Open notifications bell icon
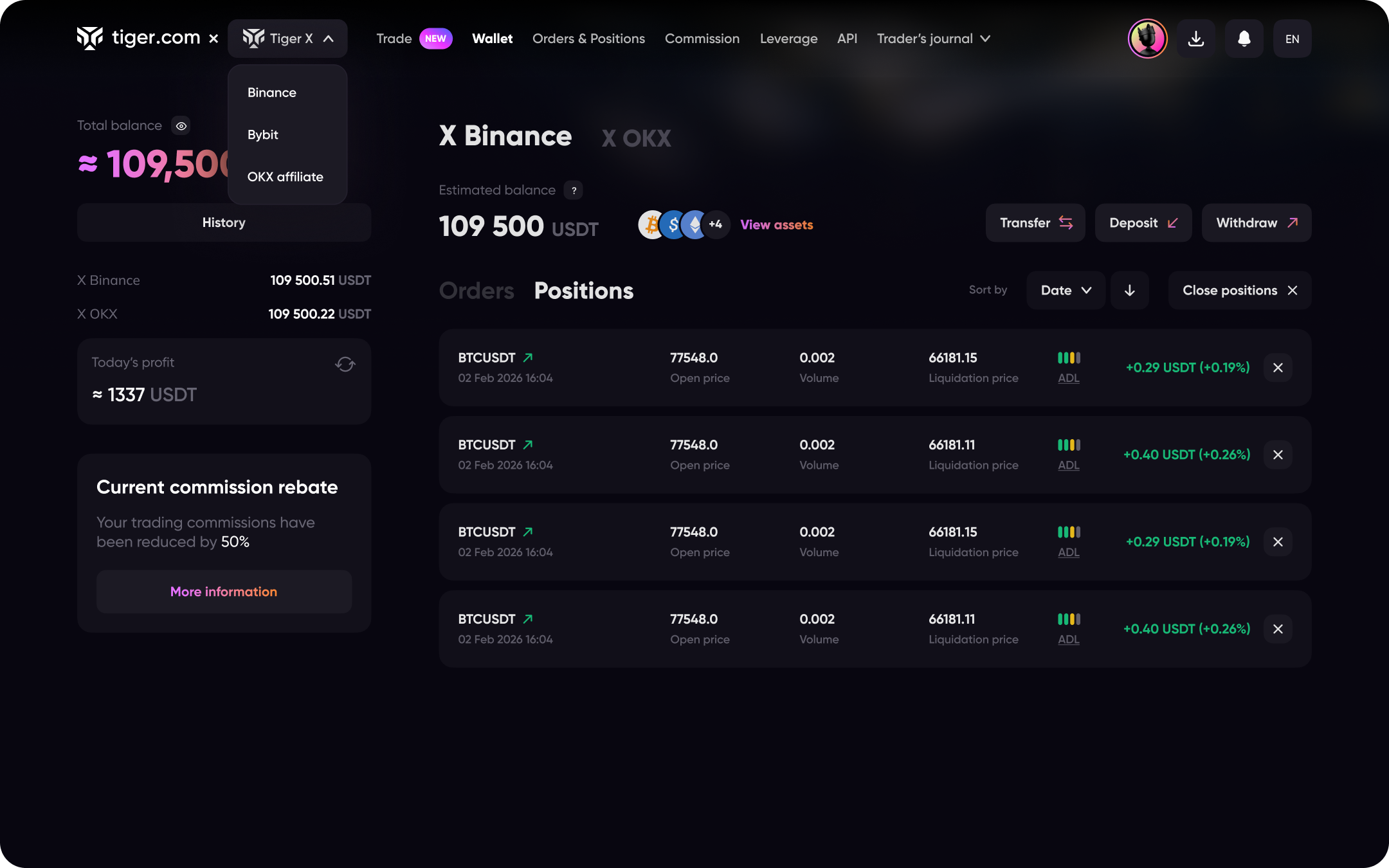1389x868 pixels. 1244,39
